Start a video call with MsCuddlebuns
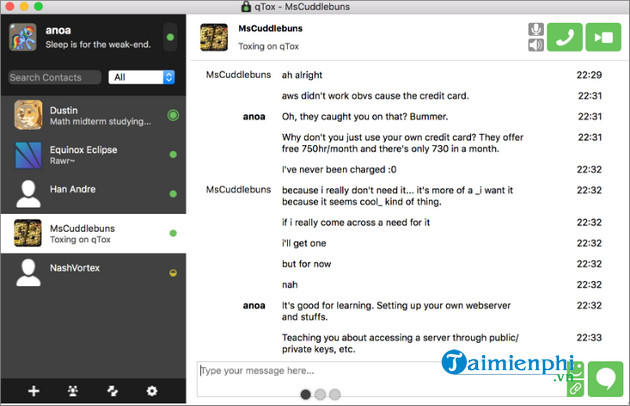Image resolution: width=630 pixels, height=406 pixels. 602,38
